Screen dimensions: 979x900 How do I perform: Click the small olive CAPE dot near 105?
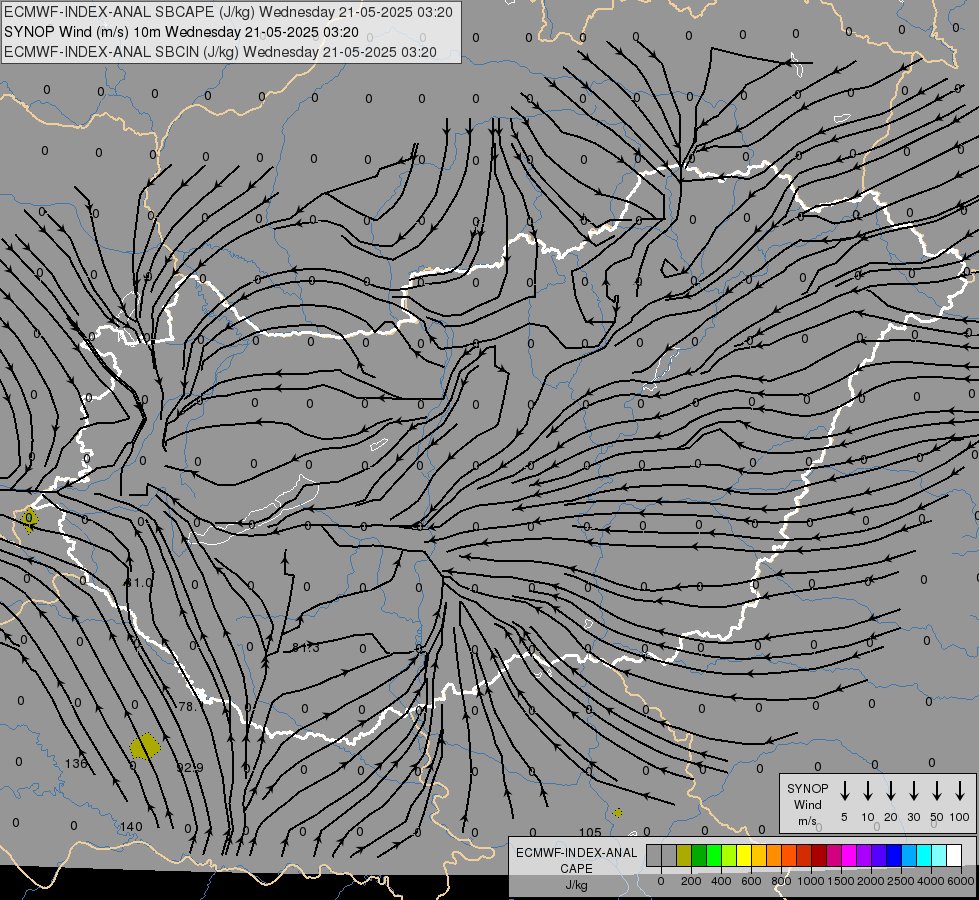point(617,813)
